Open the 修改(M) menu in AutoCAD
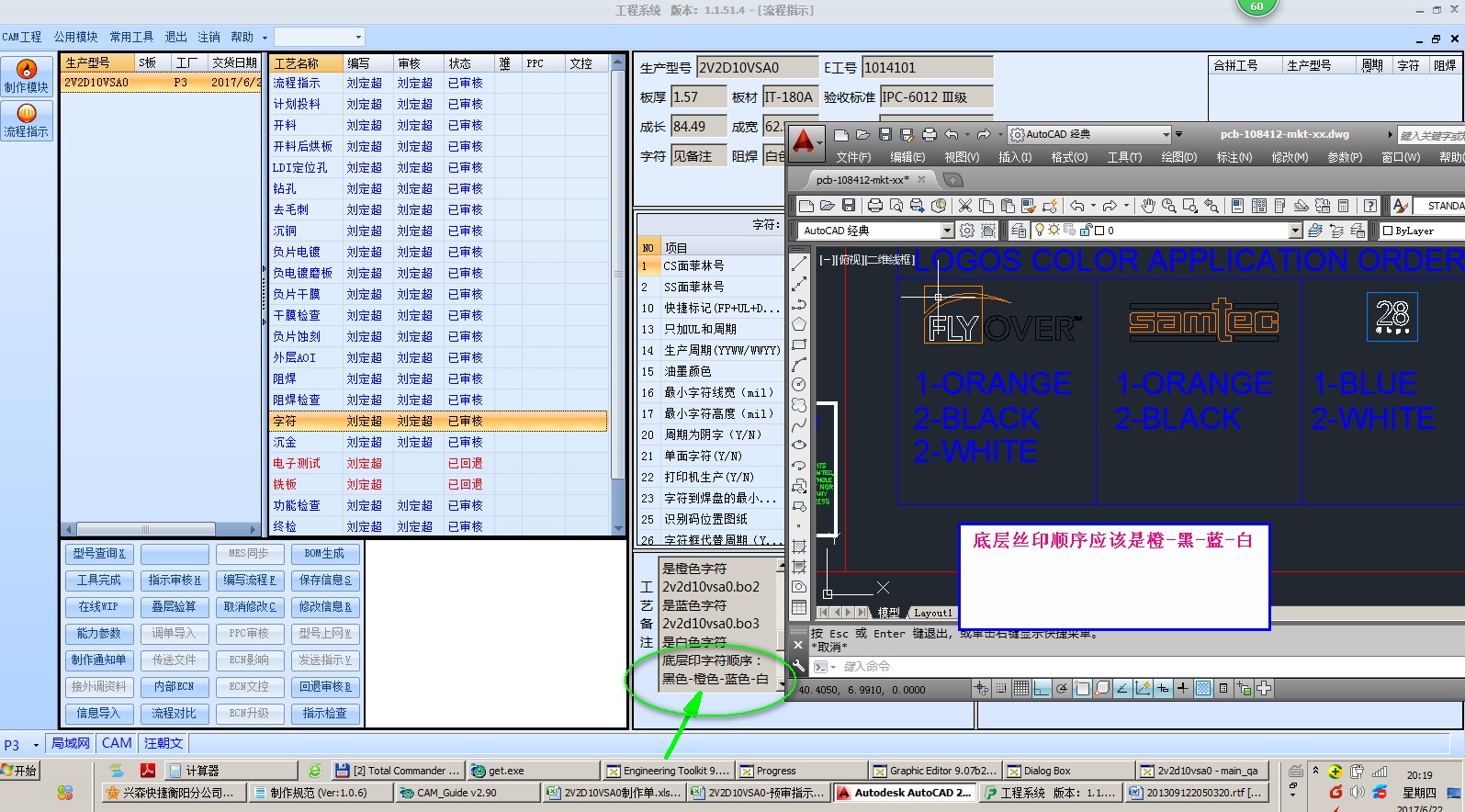Screen dimensions: 1465x812 click(1290, 157)
